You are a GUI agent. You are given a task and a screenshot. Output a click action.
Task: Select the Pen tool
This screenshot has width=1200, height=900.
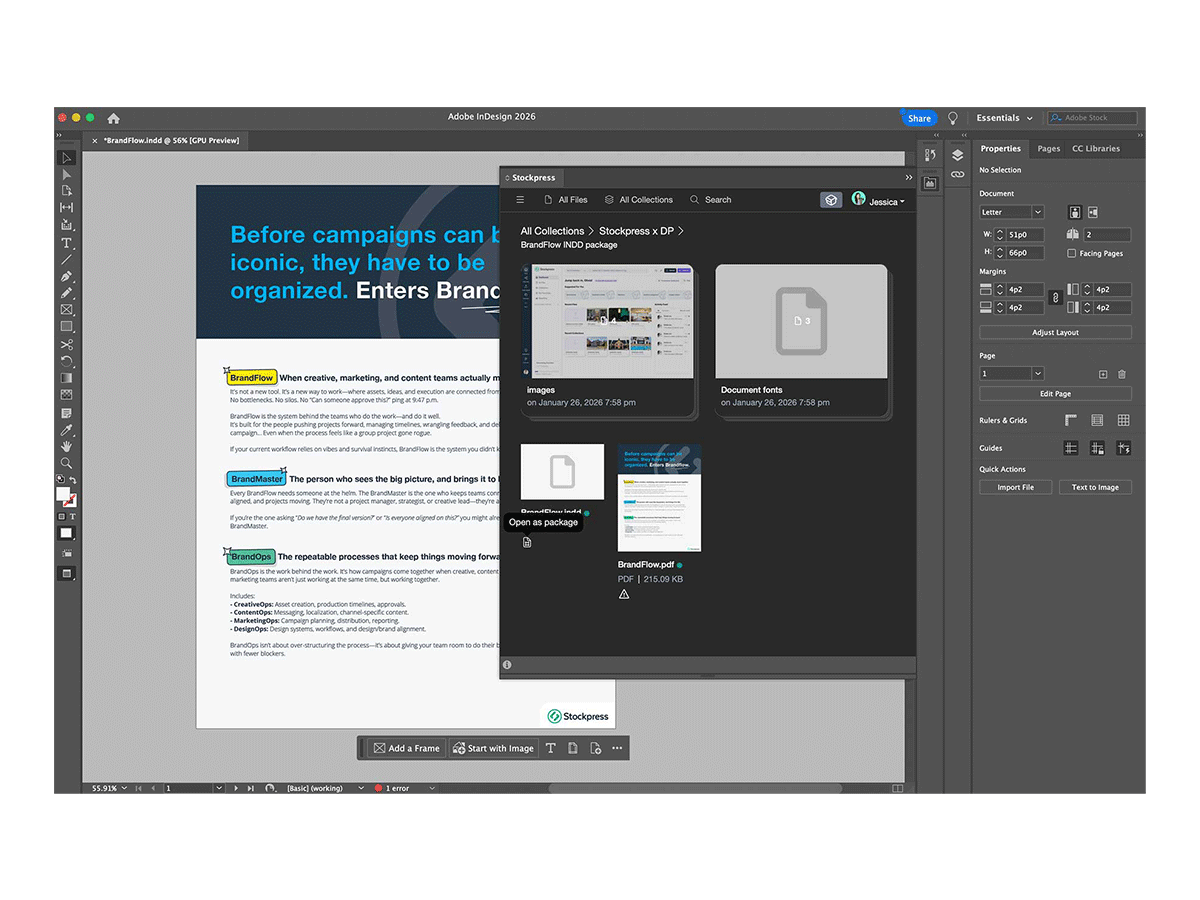[66, 276]
